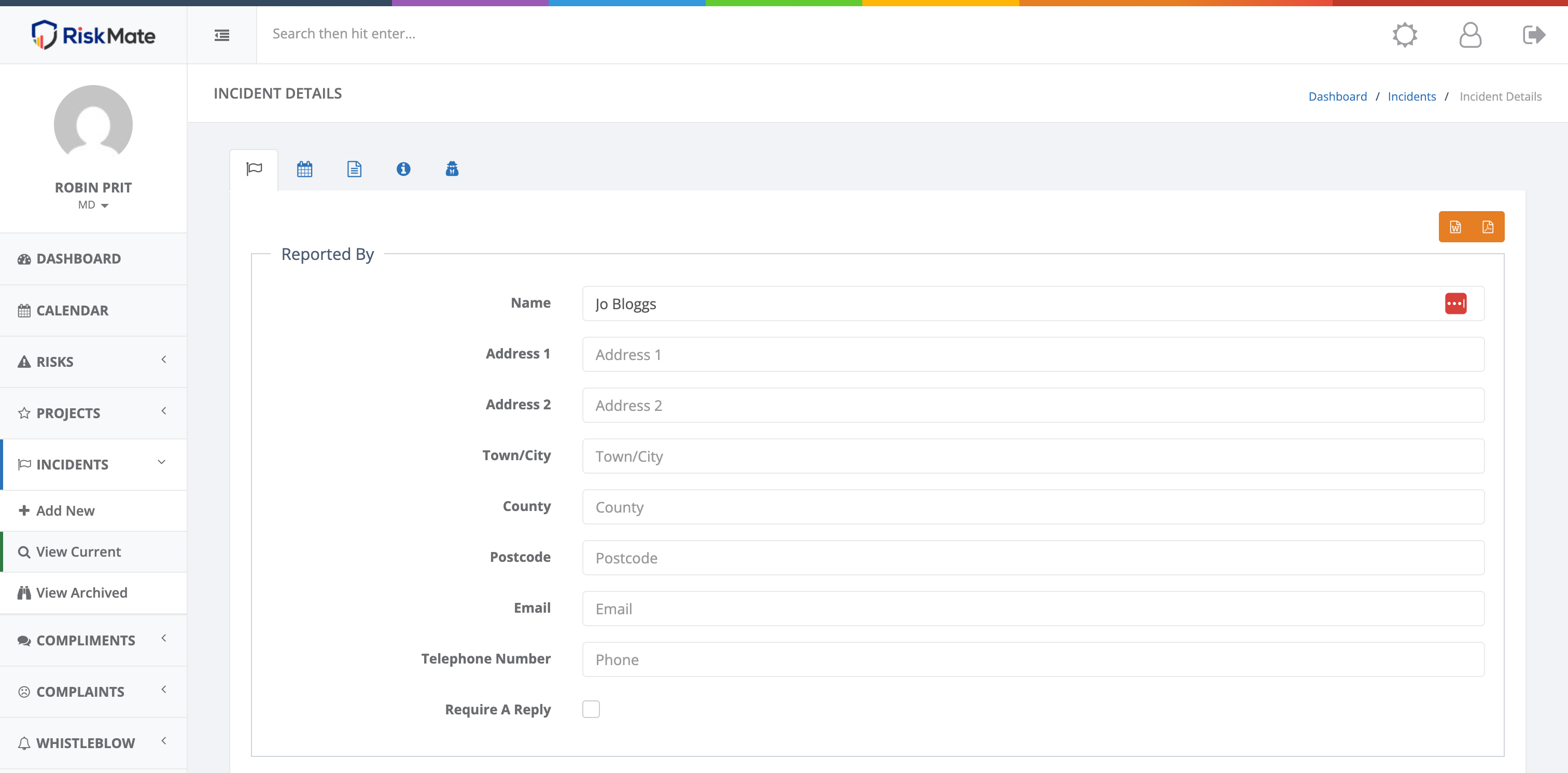Follow the Dashboard breadcrumb link
The height and width of the screenshot is (773, 1568).
1337,96
